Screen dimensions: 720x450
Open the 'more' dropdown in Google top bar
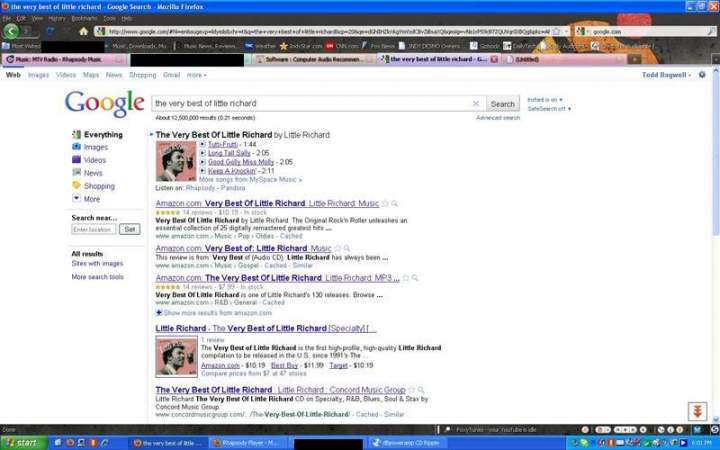[197, 75]
